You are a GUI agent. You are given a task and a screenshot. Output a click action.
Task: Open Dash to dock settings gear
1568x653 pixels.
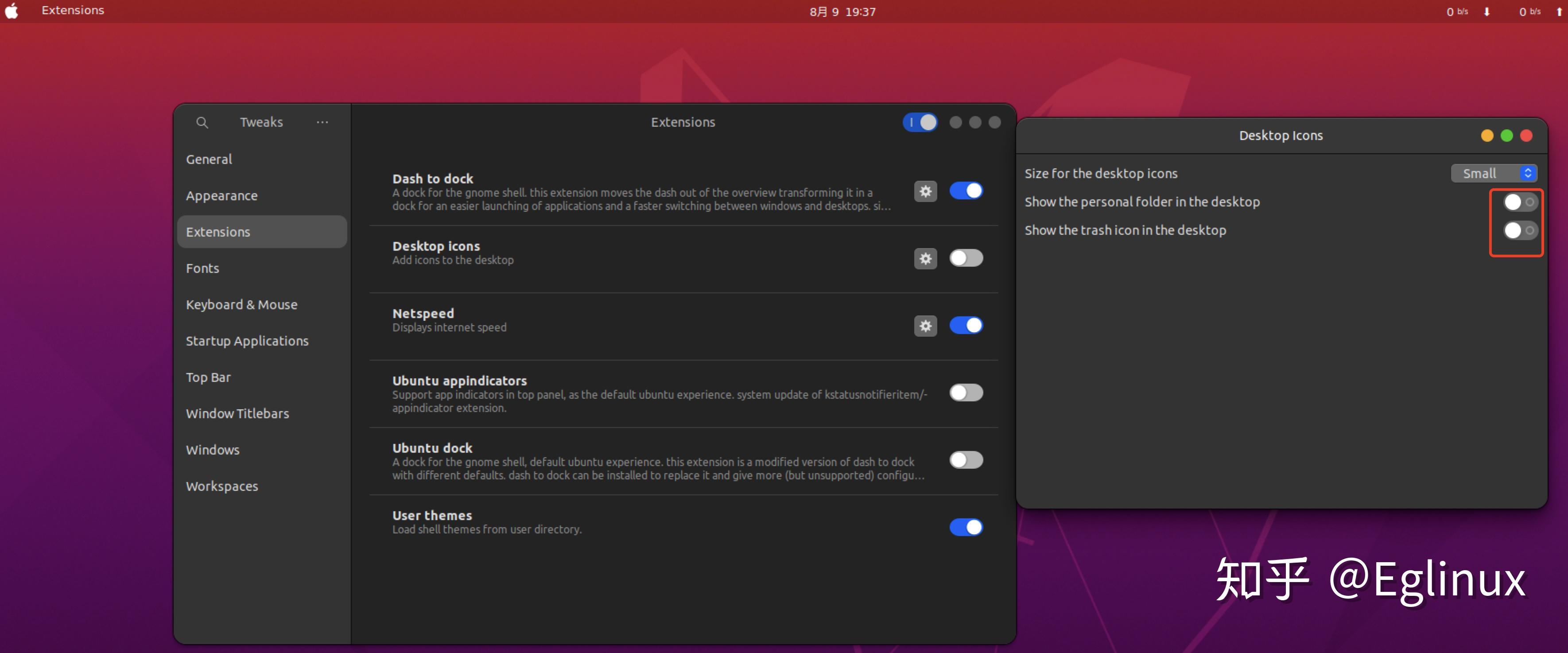tap(925, 191)
